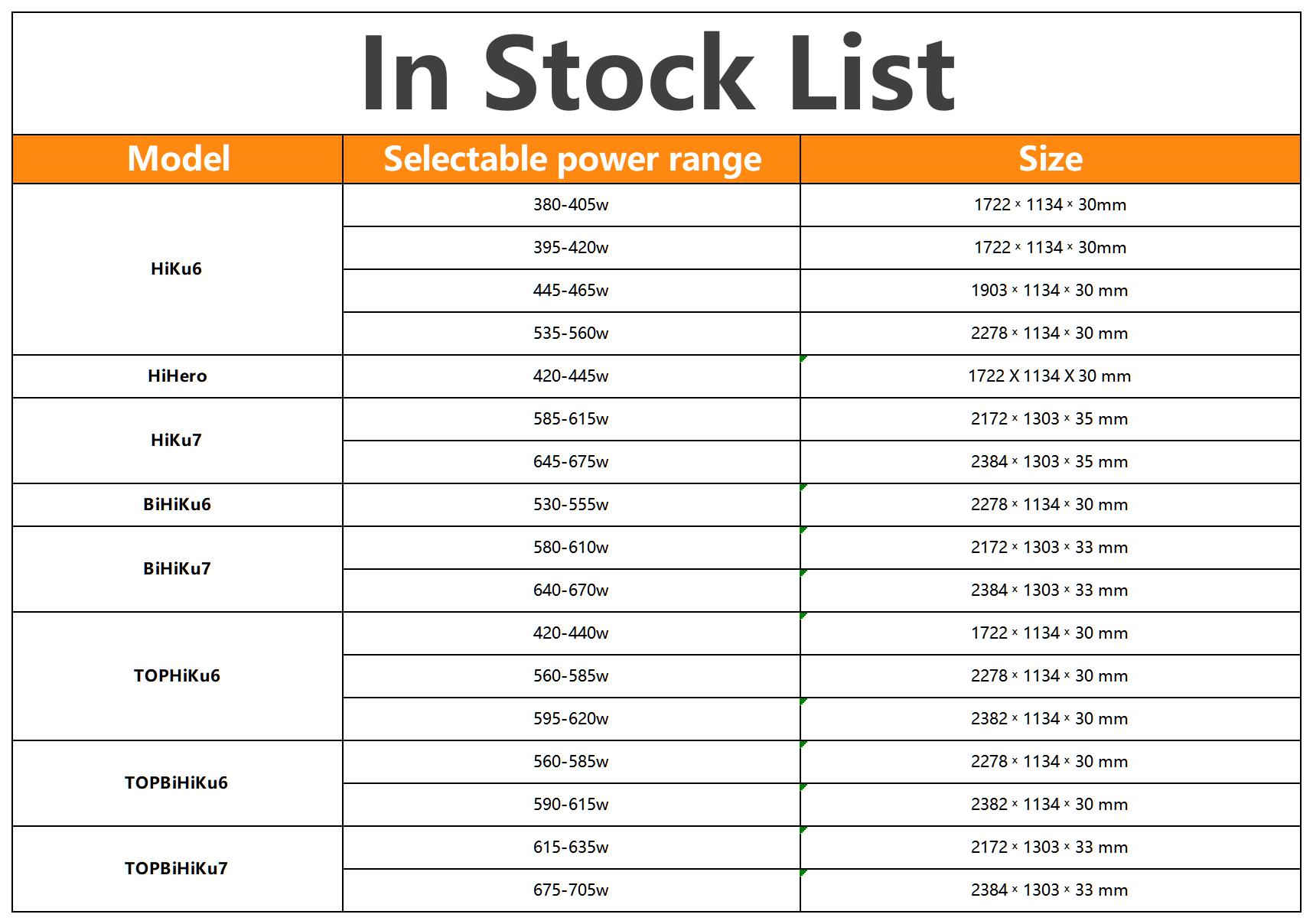
Task: Select the 445-465w power range cell
Action: click(571, 290)
